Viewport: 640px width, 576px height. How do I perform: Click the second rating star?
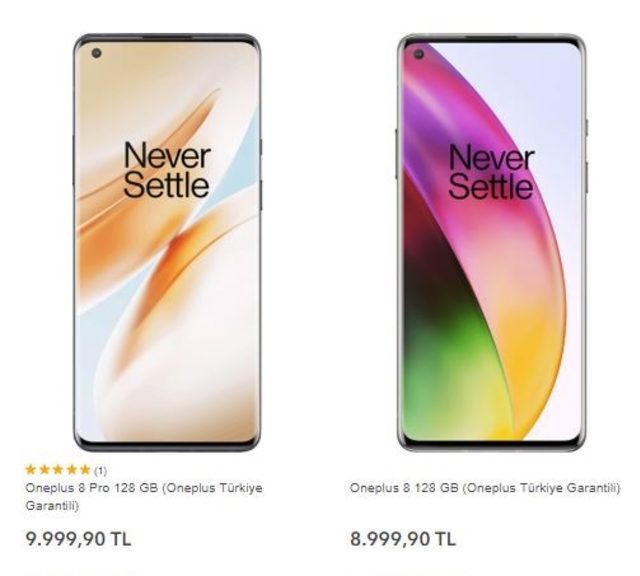44,470
